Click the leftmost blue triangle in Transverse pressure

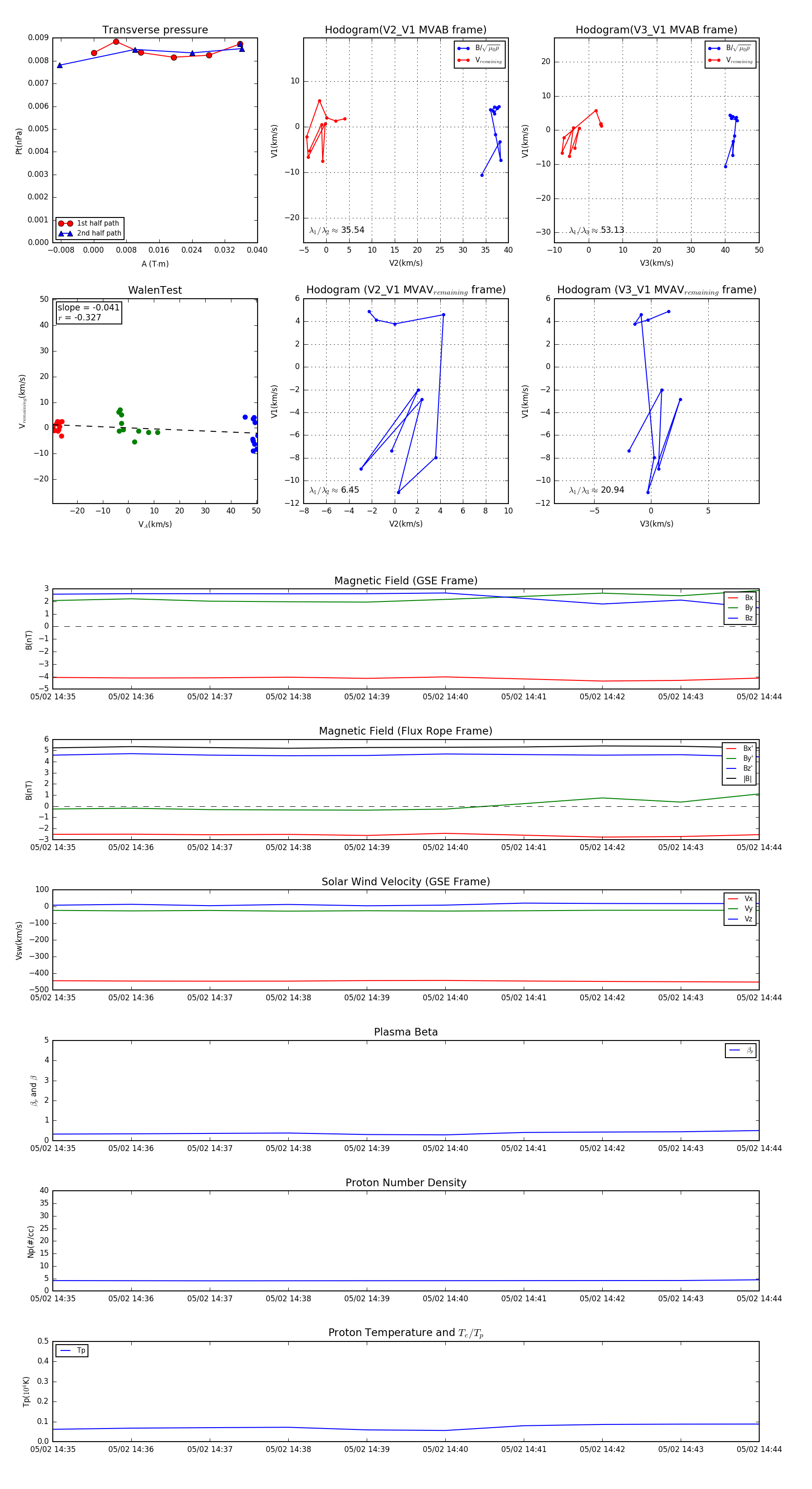click(60, 65)
